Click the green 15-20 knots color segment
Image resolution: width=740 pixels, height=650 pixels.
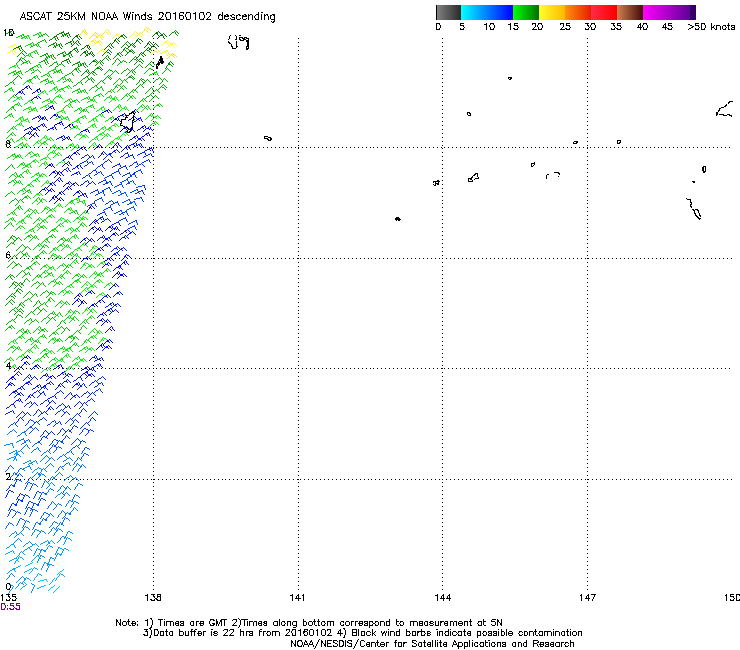526,12
